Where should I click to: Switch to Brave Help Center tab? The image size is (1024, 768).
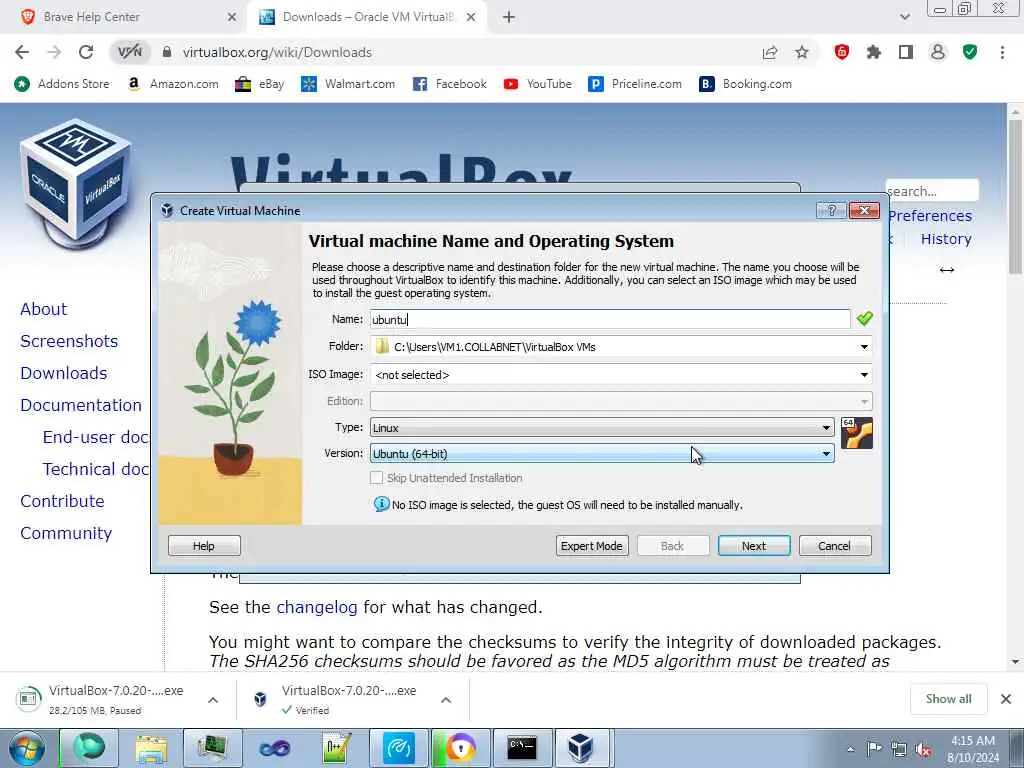coord(129,17)
